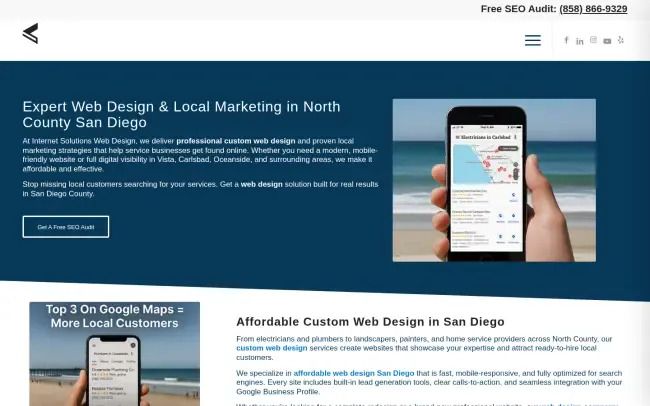Viewport: 650px width, 406px height.
Task: Click the Free SEO Audit label text
Action: point(518,9)
